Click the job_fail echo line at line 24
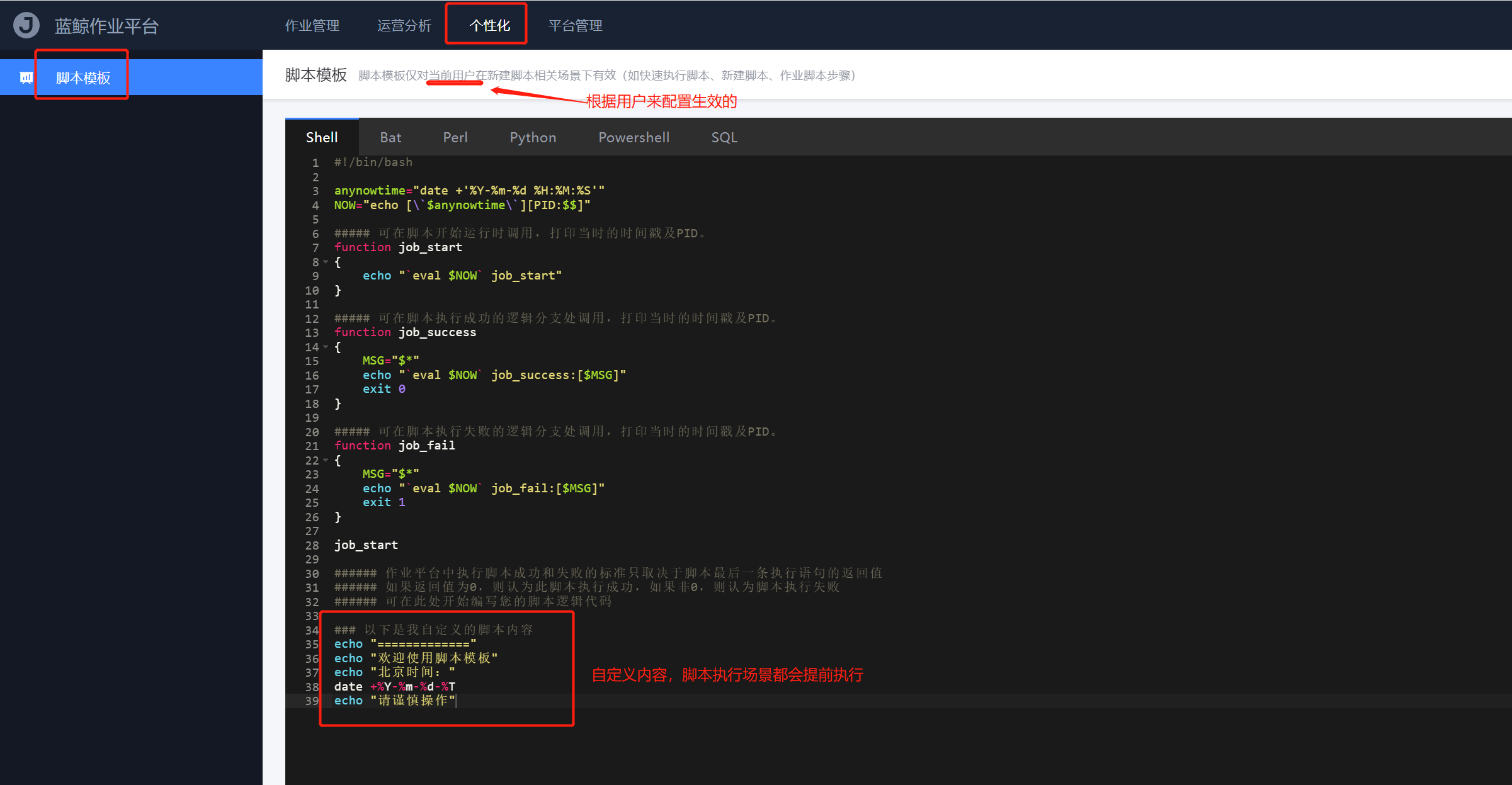 (484, 489)
